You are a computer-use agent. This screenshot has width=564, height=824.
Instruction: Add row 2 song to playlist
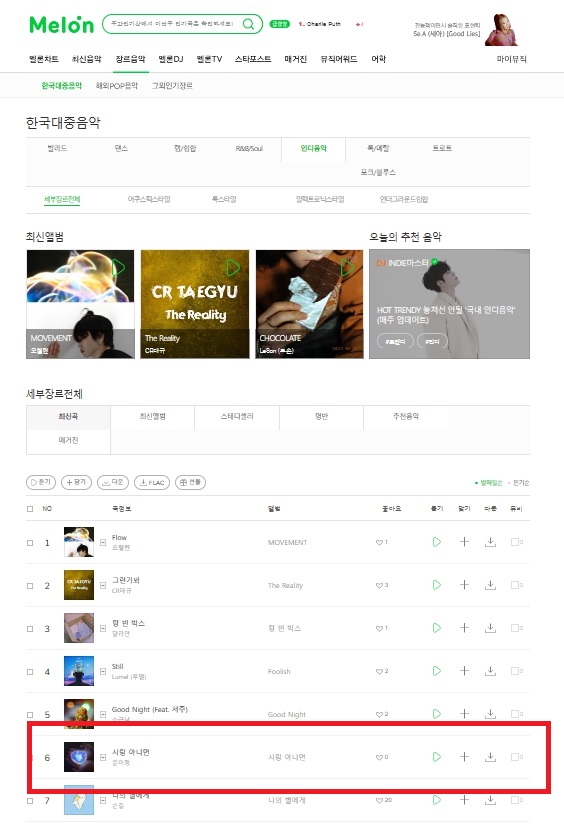click(464, 585)
